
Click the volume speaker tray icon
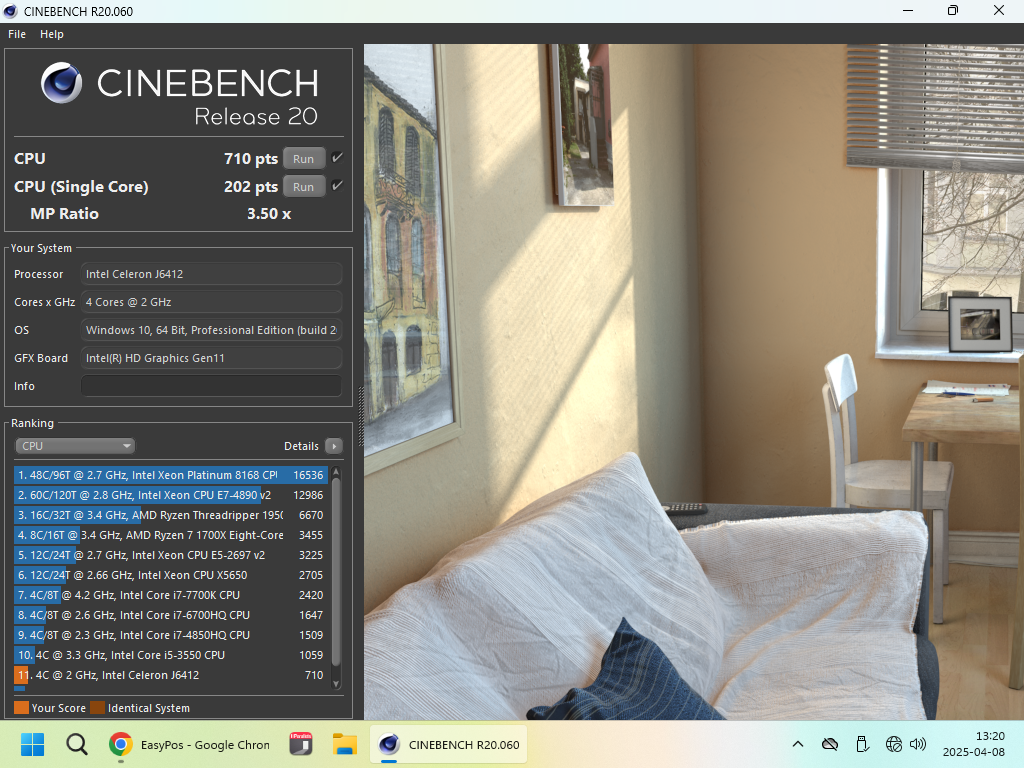click(x=918, y=744)
